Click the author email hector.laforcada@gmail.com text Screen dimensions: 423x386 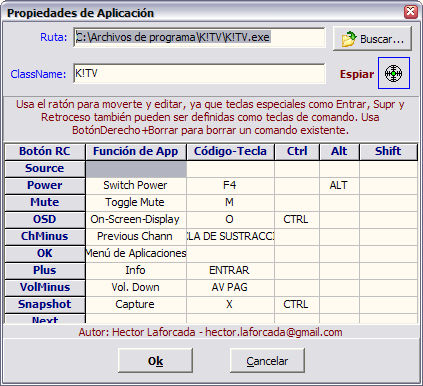[x=274, y=332]
